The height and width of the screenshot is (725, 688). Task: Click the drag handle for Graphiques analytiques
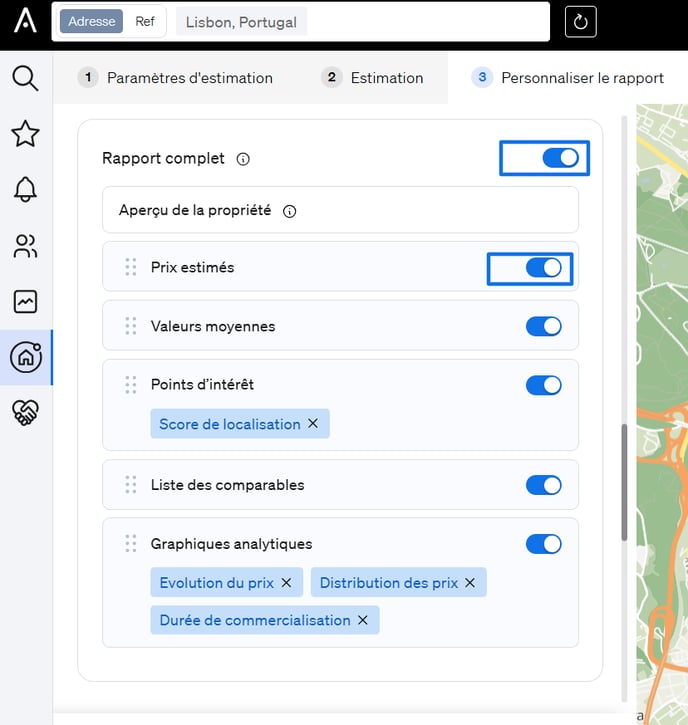click(x=130, y=544)
